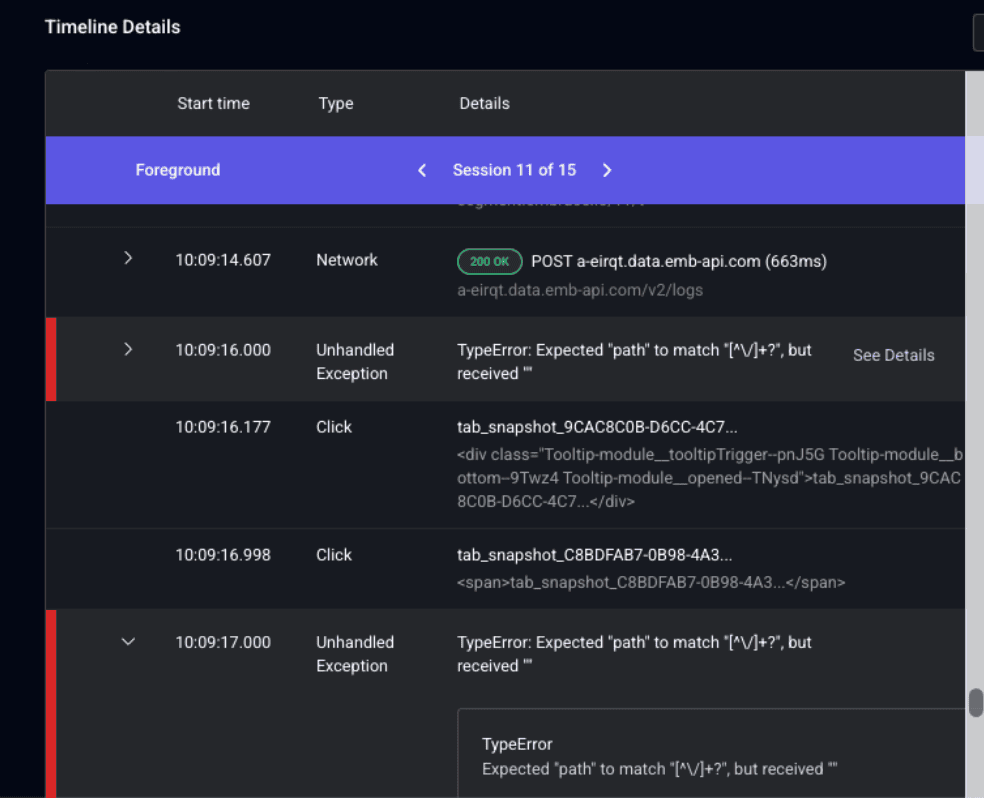
Task: Expand the 10:09:14.607 Network row
Action: pyautogui.click(x=128, y=259)
